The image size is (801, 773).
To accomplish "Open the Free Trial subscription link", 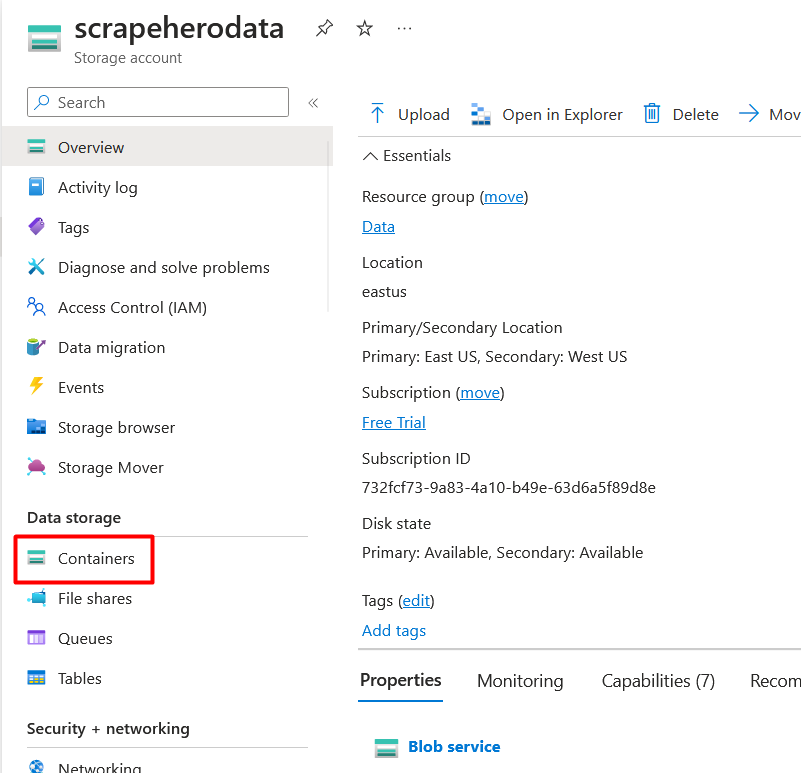I will point(393,423).
